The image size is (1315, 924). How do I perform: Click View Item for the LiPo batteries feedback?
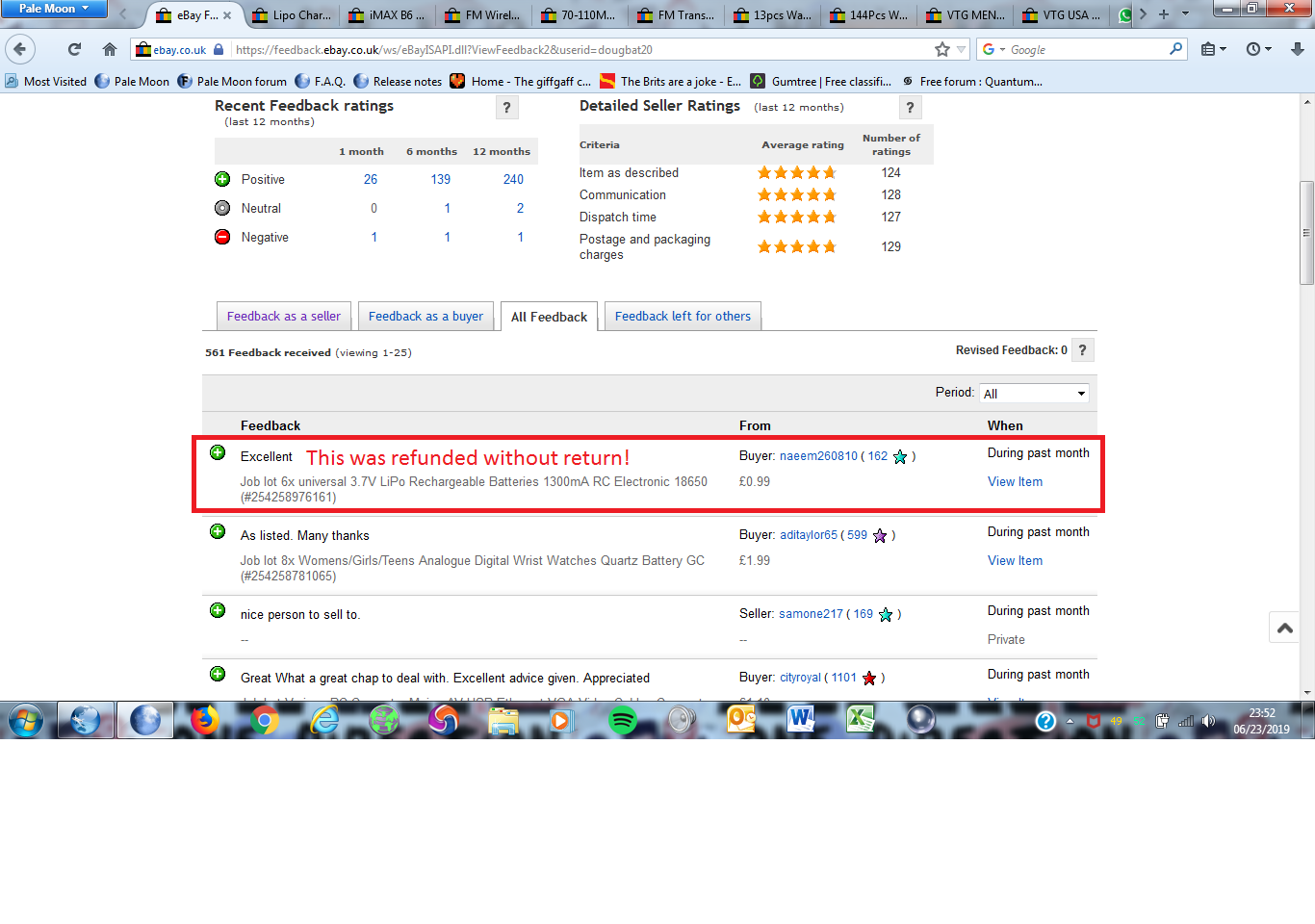[x=1015, y=482]
